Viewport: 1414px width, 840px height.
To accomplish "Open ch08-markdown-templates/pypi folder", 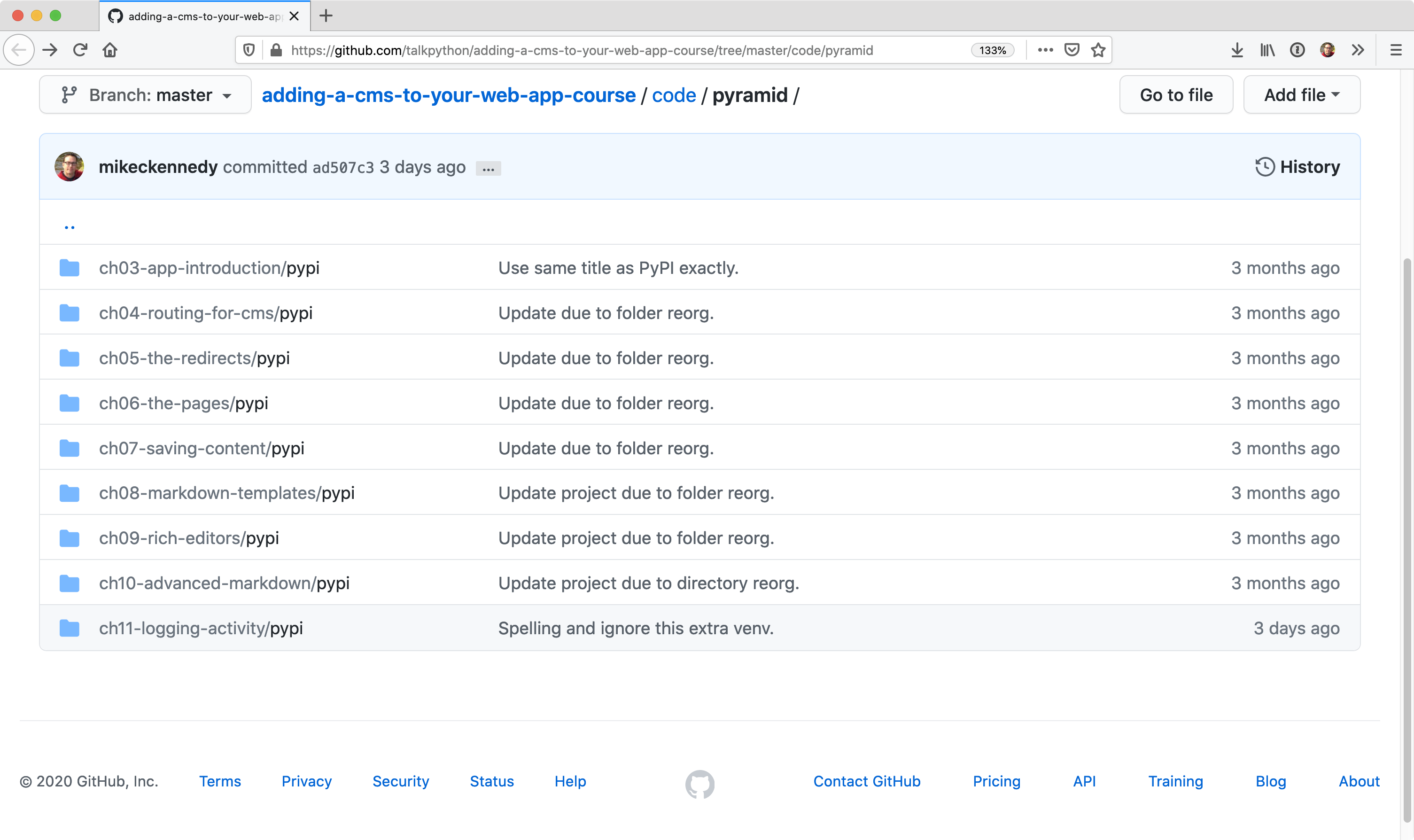I will tap(226, 493).
